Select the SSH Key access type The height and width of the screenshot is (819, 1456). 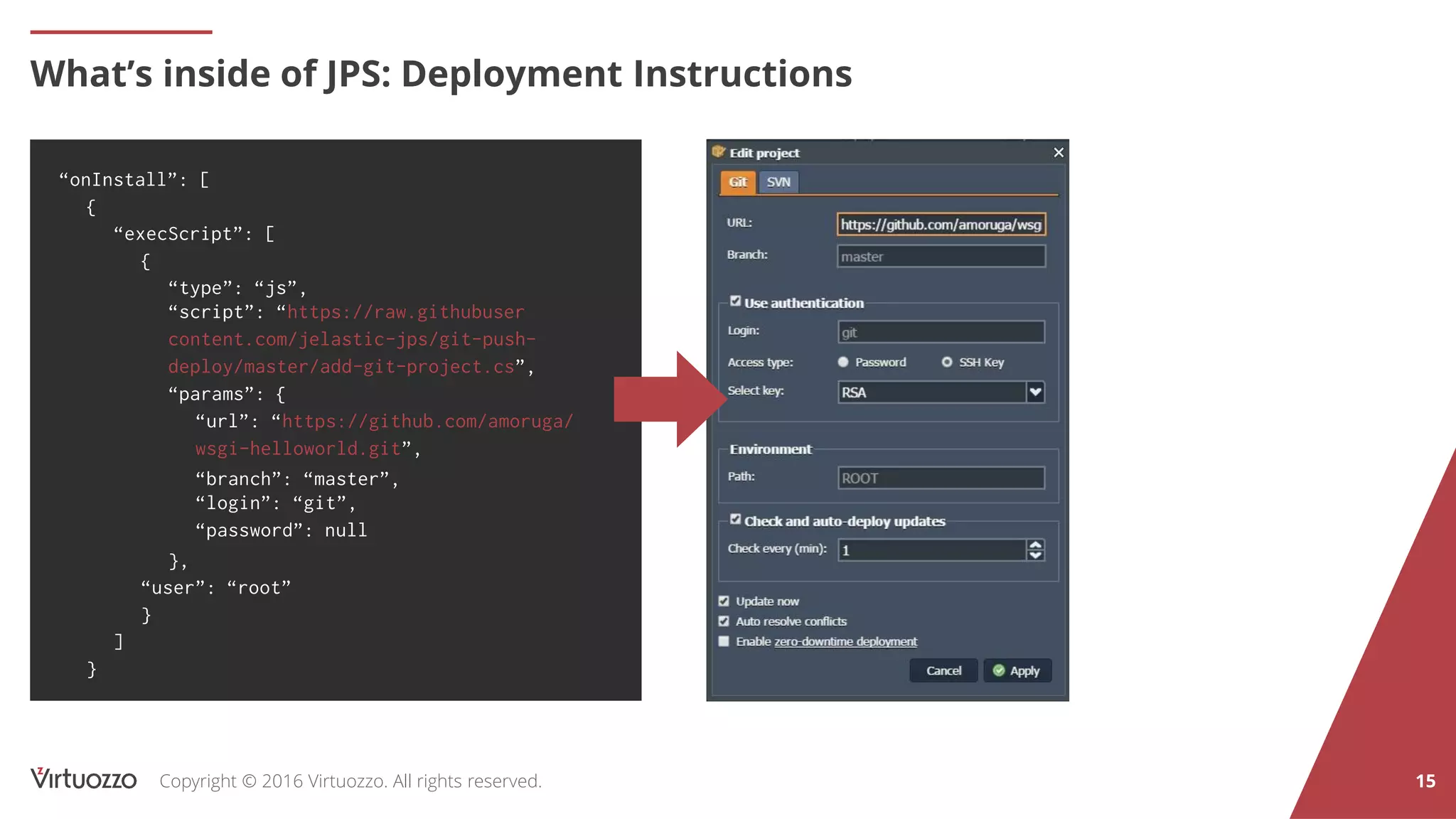point(947,362)
